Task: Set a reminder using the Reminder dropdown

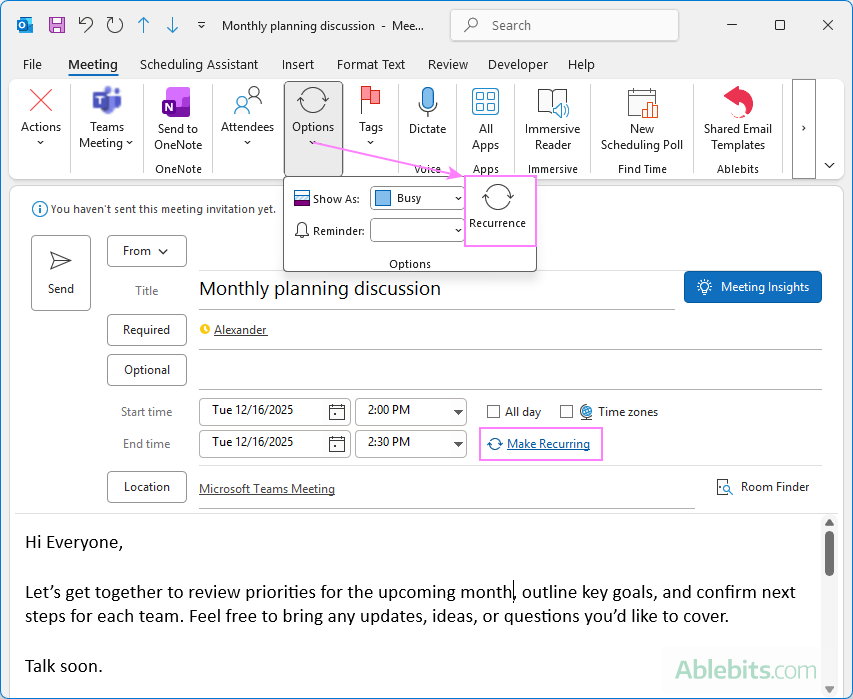Action: point(417,230)
